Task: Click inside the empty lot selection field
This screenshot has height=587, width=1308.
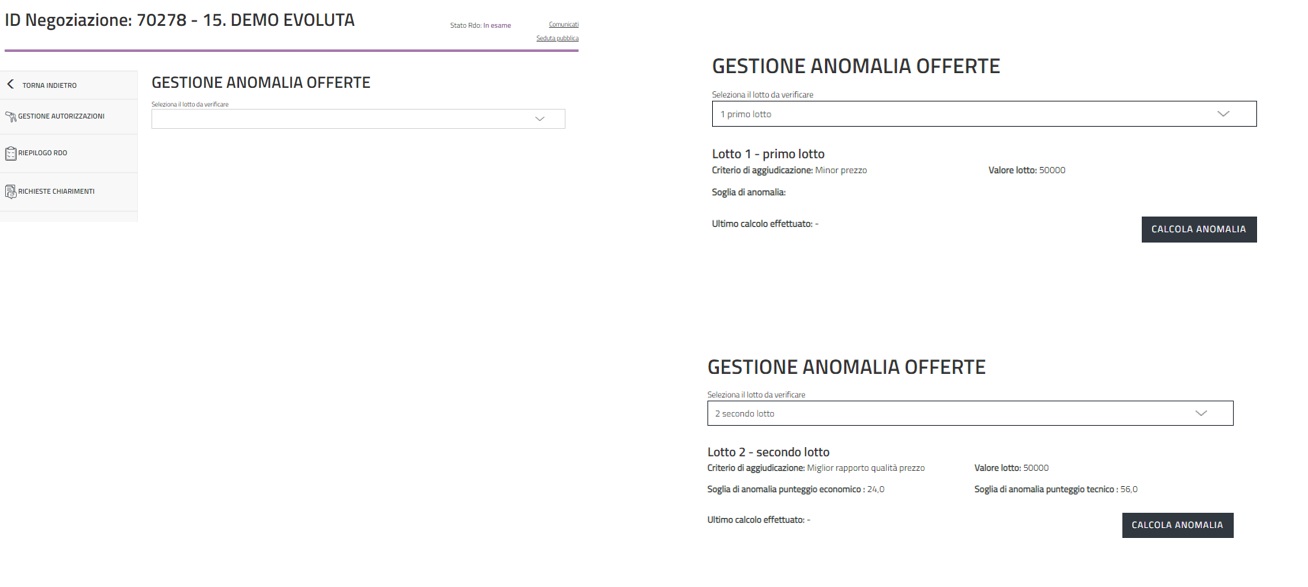Action: (340, 119)
